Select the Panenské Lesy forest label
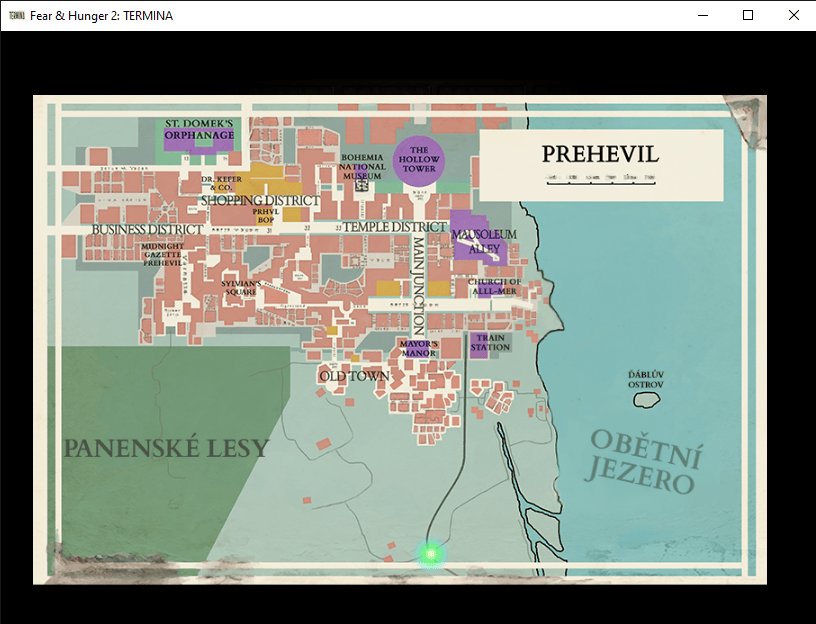Image resolution: width=816 pixels, height=624 pixels. coord(166,448)
